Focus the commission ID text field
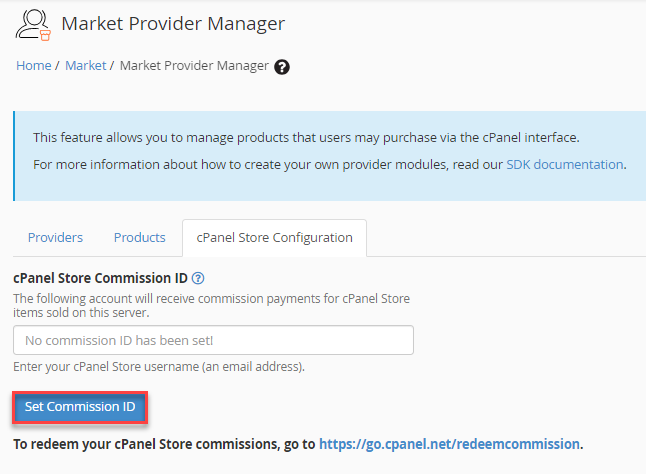 pos(213,340)
